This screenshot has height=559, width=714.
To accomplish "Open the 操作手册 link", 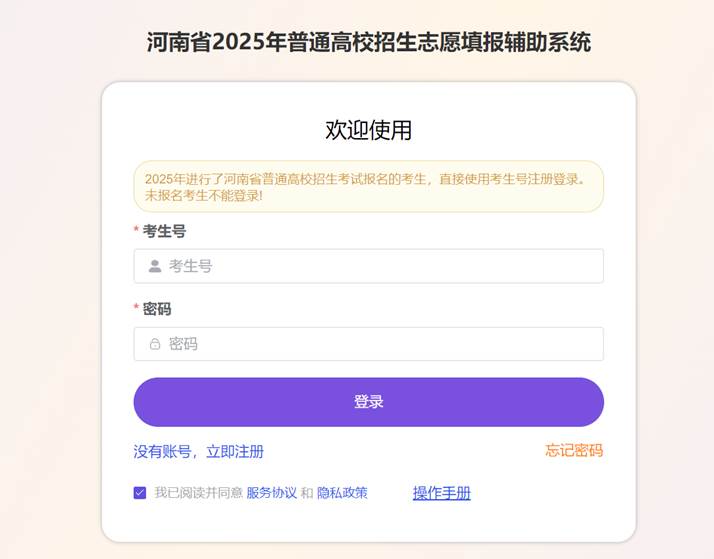I will (441, 493).
